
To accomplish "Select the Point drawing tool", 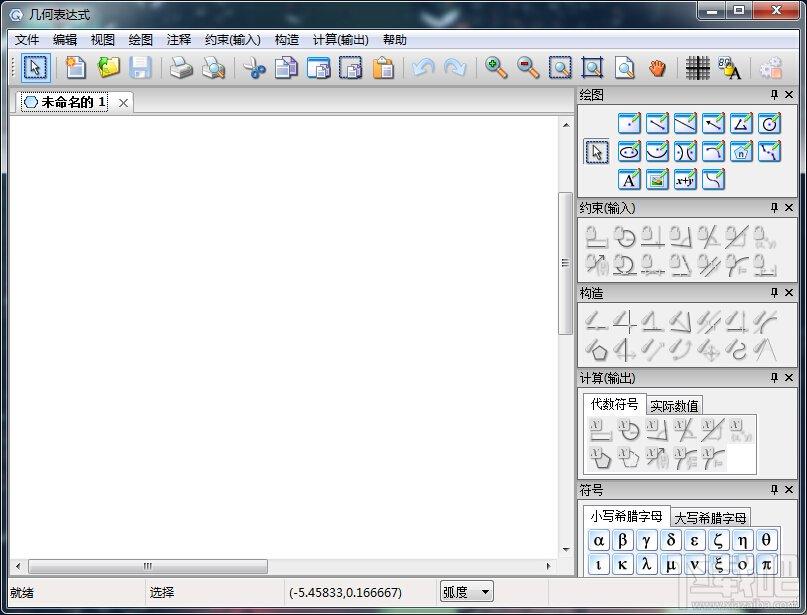I will (x=629, y=124).
